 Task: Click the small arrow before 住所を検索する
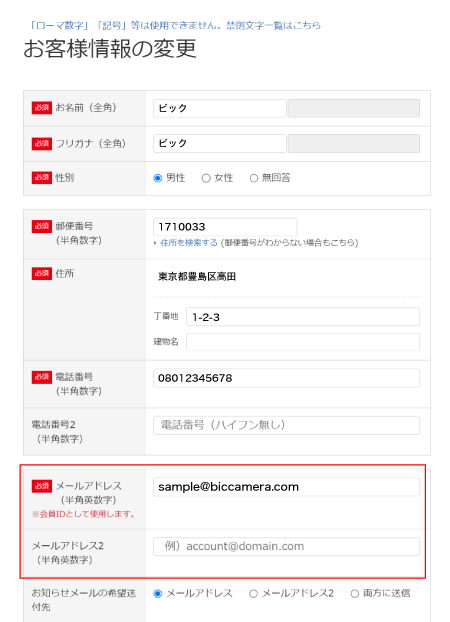(155, 243)
